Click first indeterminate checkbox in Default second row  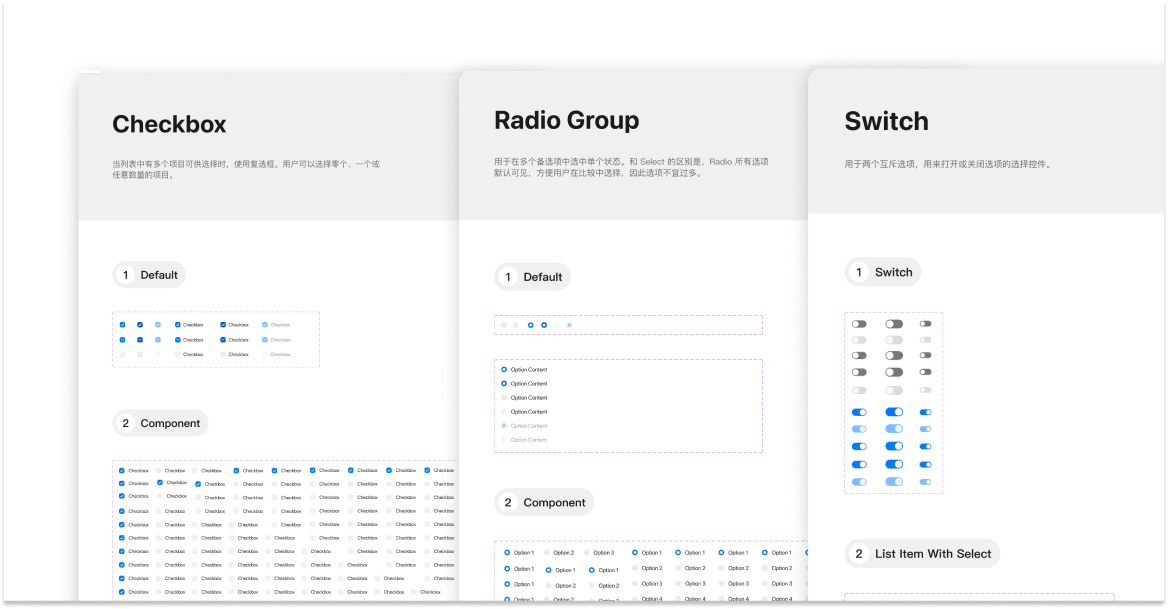pos(123,340)
